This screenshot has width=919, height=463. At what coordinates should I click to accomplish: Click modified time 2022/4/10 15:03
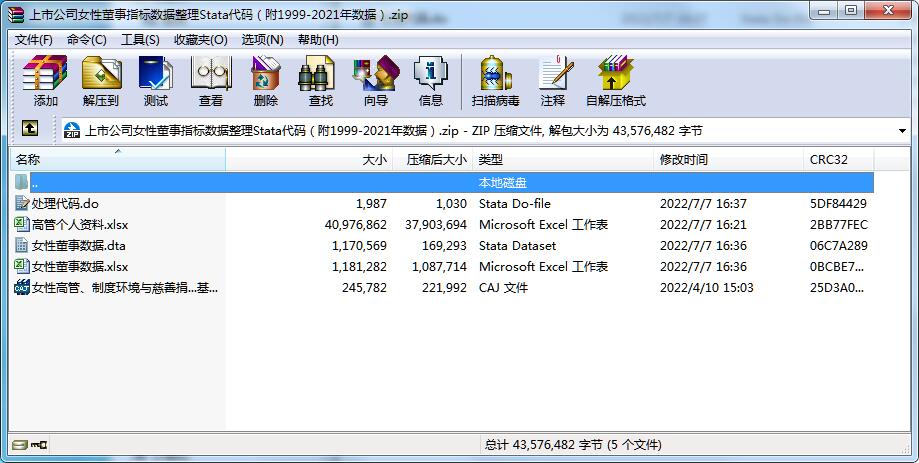[x=706, y=288]
